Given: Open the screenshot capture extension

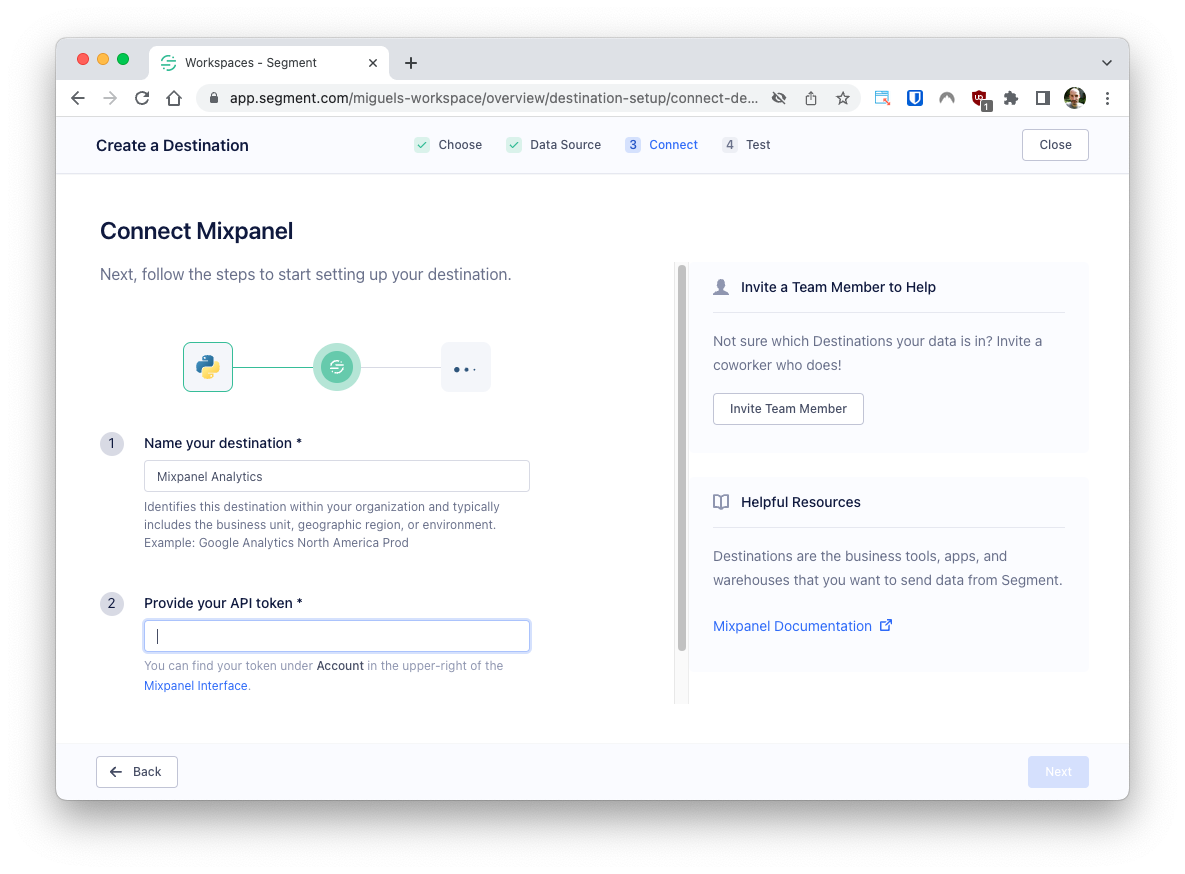Looking at the screenshot, I should tap(882, 98).
